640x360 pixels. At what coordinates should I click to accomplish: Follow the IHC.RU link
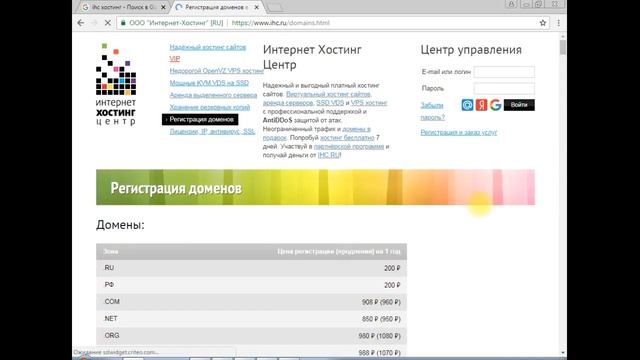tap(329, 155)
